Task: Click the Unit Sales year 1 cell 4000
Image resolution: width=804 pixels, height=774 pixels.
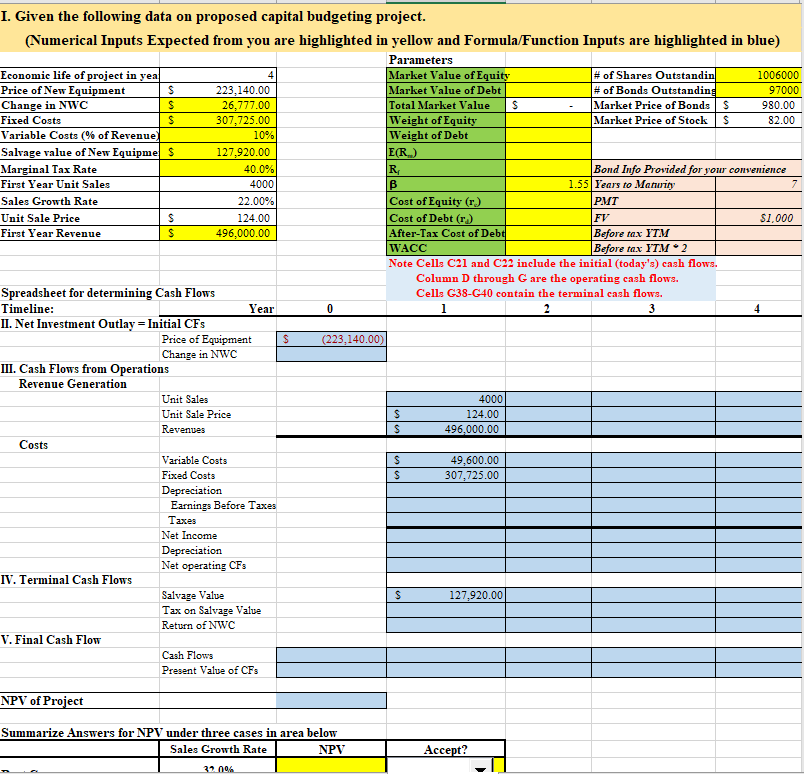Action: [446, 399]
